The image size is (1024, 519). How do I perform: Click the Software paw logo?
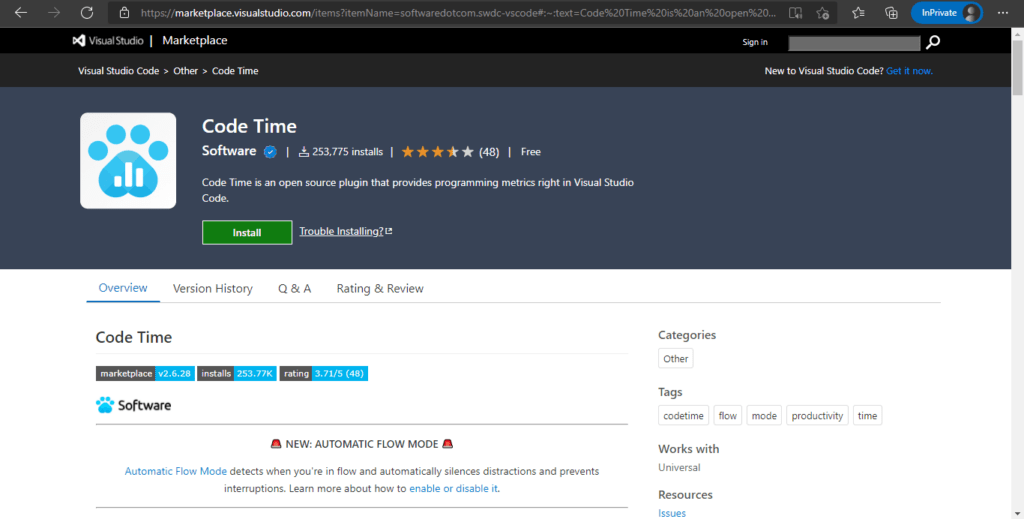pyautogui.click(x=133, y=405)
